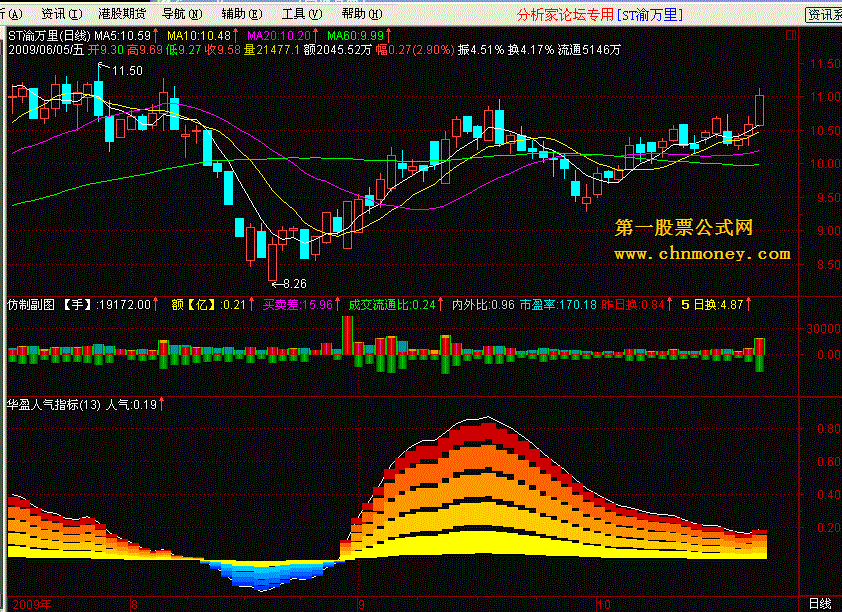Click the 华盈人气指标(13) indicator title
842x612 pixels.
pyautogui.click(x=54, y=405)
